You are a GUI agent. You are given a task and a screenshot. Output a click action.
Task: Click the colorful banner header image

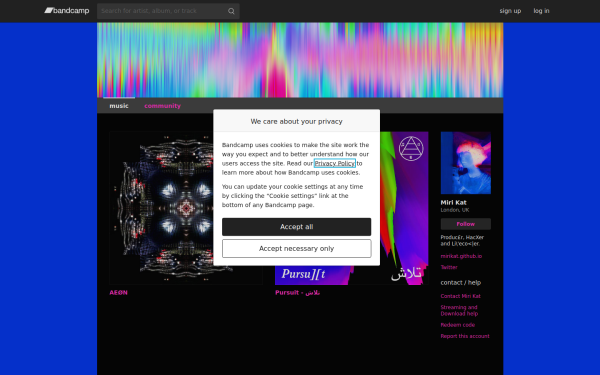pos(300,60)
